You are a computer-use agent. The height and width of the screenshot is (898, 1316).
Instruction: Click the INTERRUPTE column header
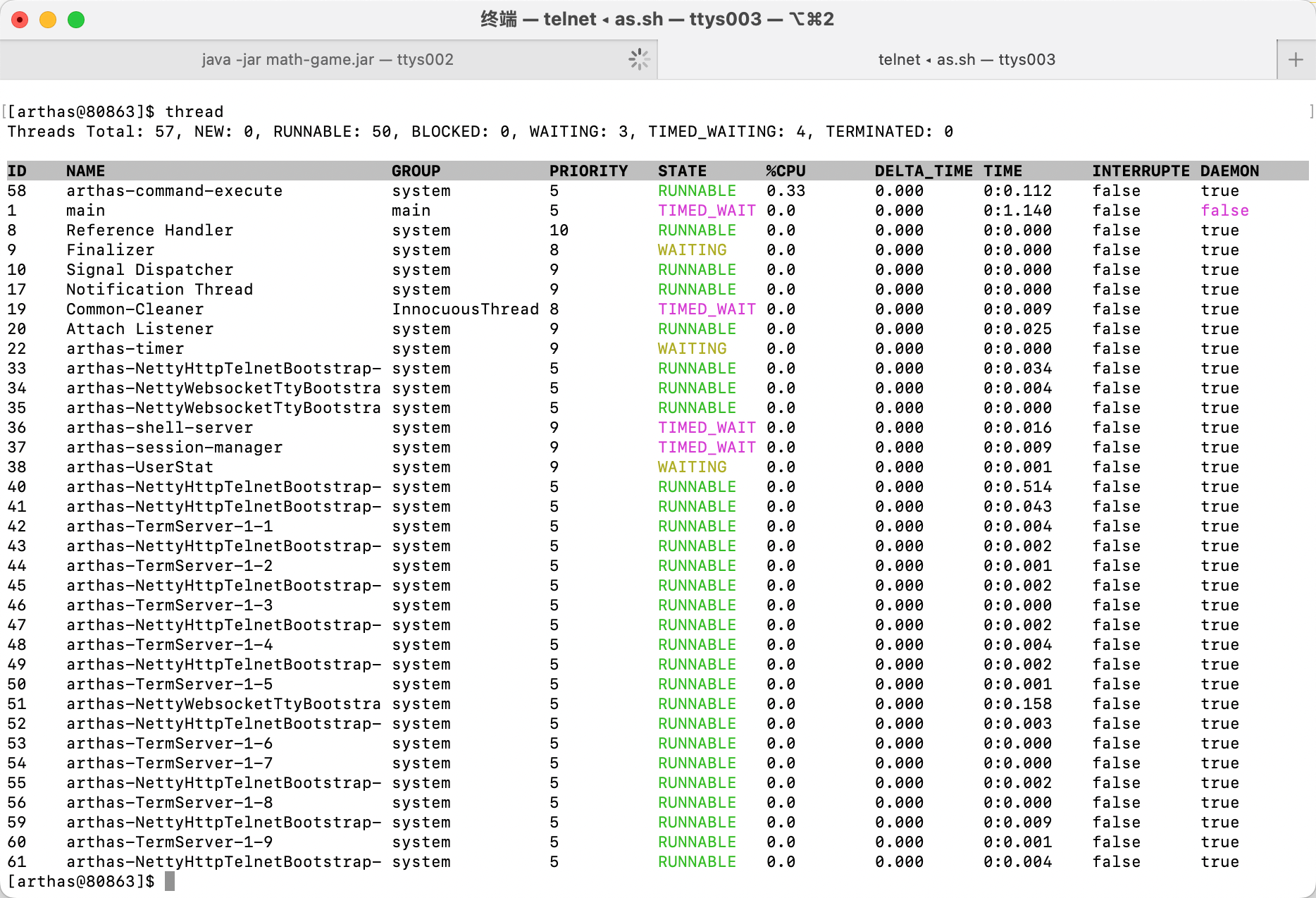tap(1141, 171)
